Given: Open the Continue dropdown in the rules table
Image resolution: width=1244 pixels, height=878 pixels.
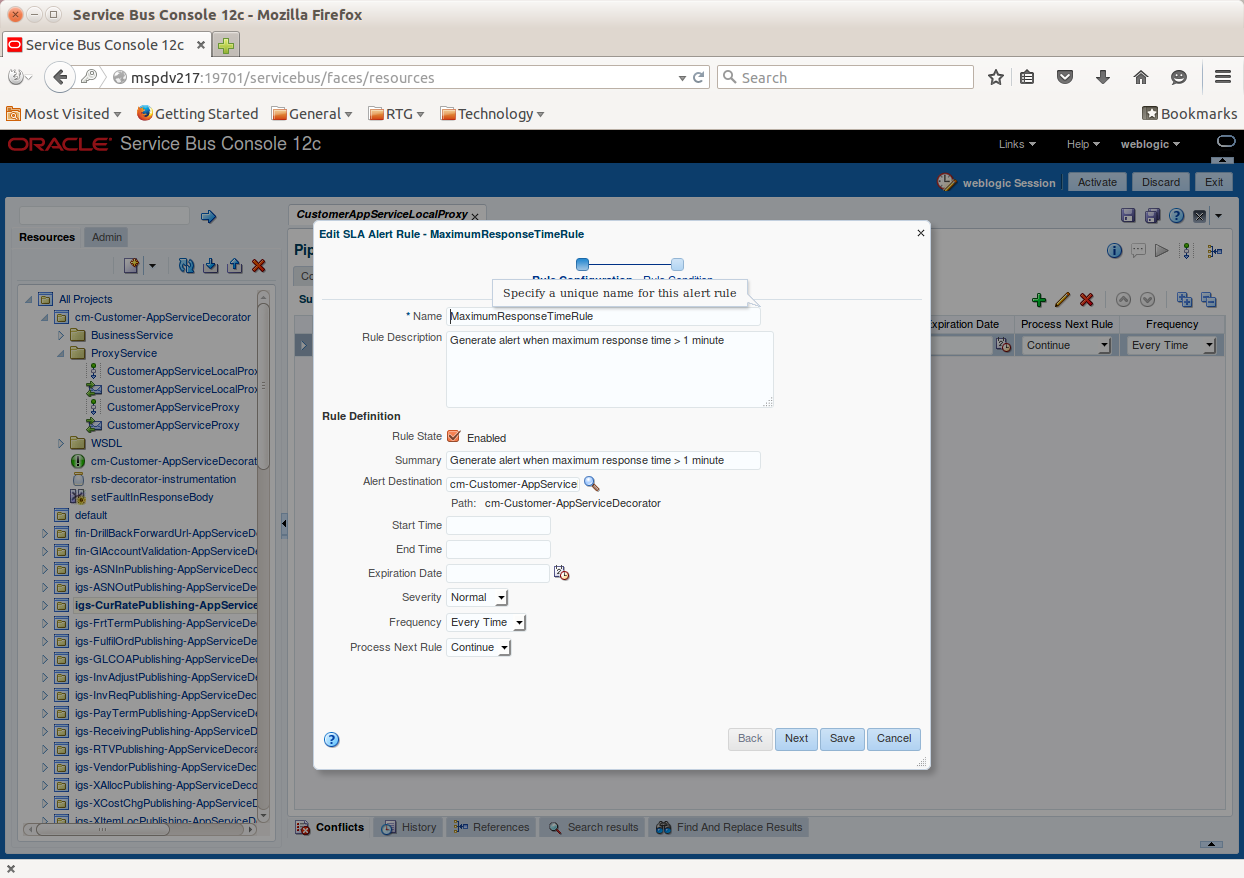Looking at the screenshot, I should coord(1066,345).
